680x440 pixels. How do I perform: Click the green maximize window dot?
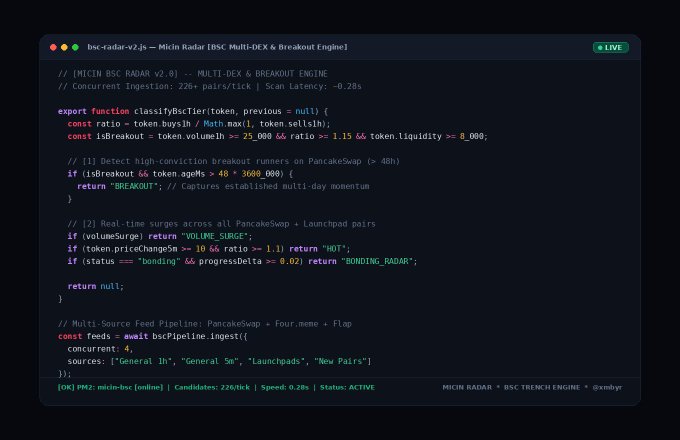click(75, 47)
